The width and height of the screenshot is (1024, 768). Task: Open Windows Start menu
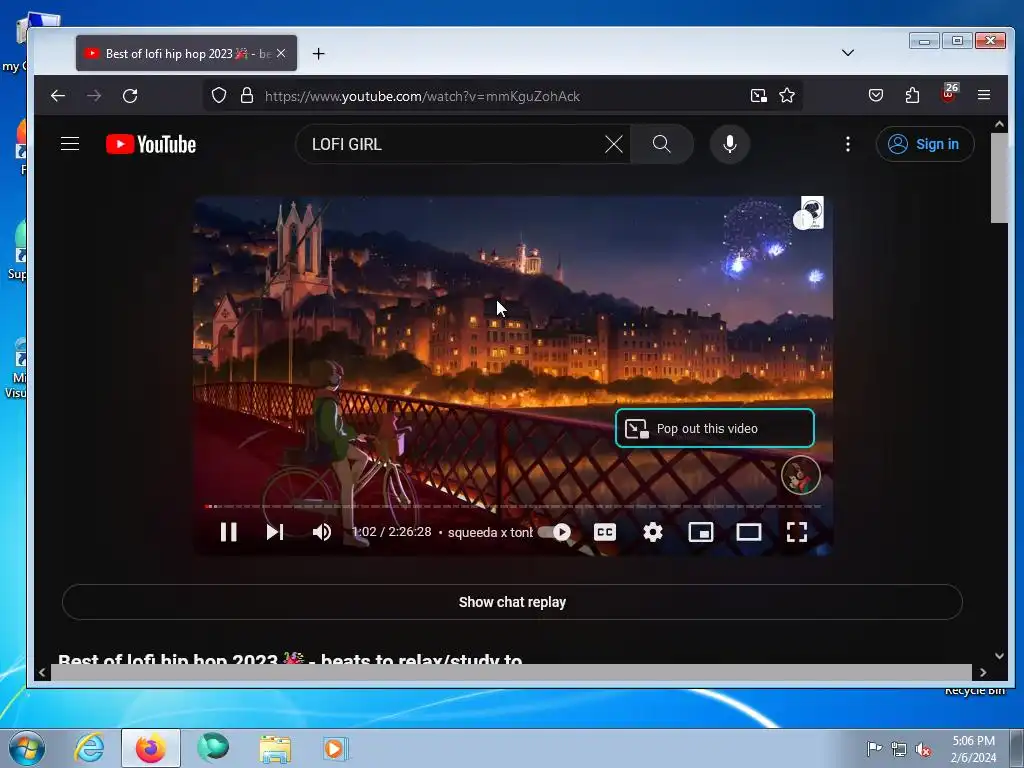tap(27, 748)
